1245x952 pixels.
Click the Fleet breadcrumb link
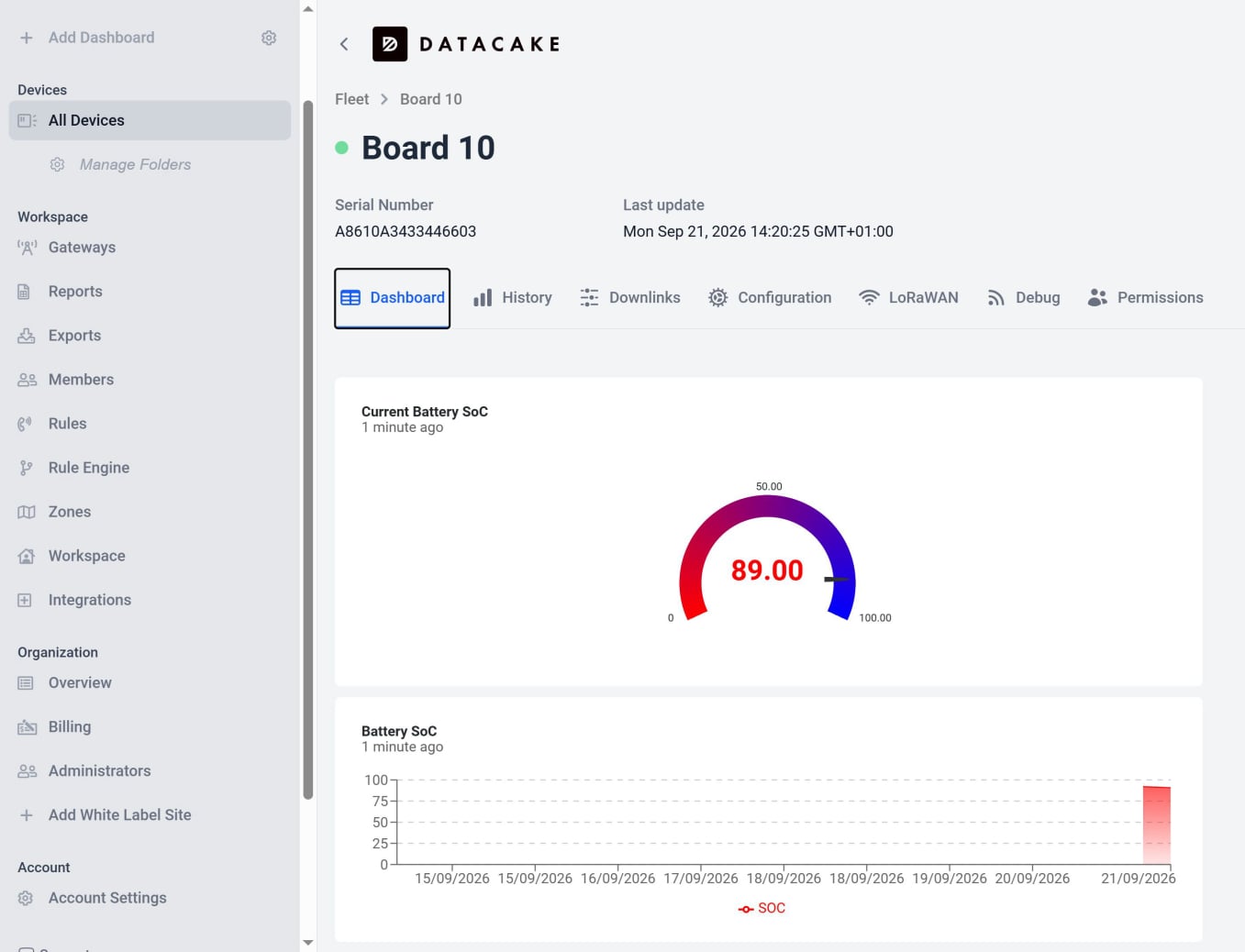pyautogui.click(x=351, y=99)
